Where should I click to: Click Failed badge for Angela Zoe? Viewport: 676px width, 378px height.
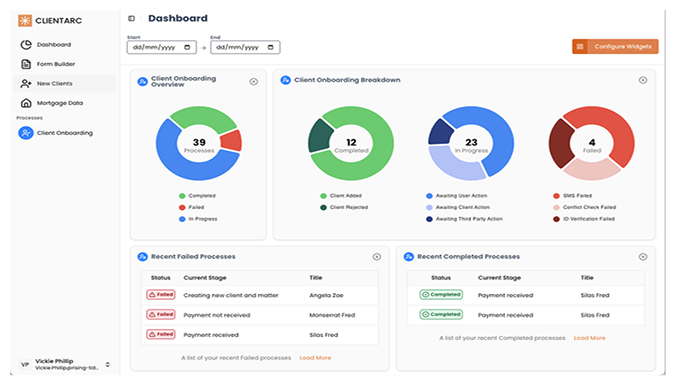coord(161,295)
